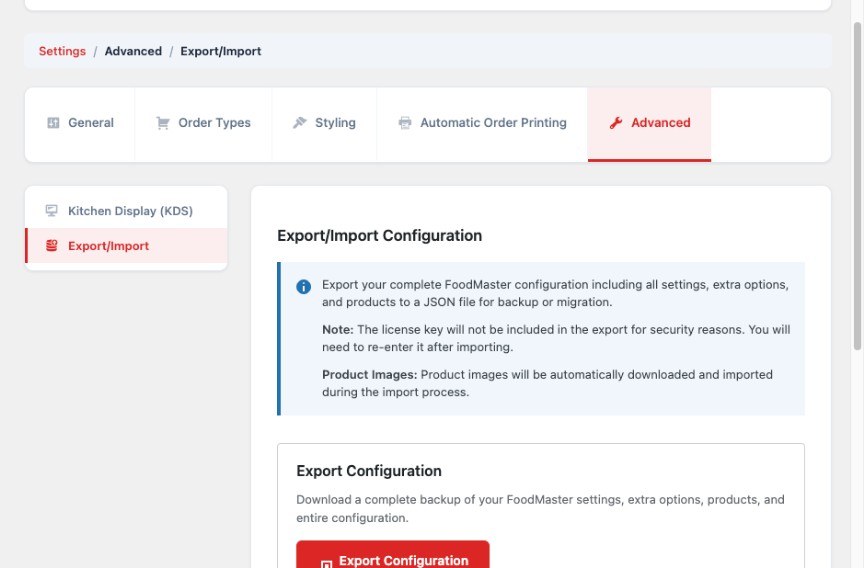Select Export/Import in the sidebar
The image size is (864, 568).
click(x=126, y=246)
